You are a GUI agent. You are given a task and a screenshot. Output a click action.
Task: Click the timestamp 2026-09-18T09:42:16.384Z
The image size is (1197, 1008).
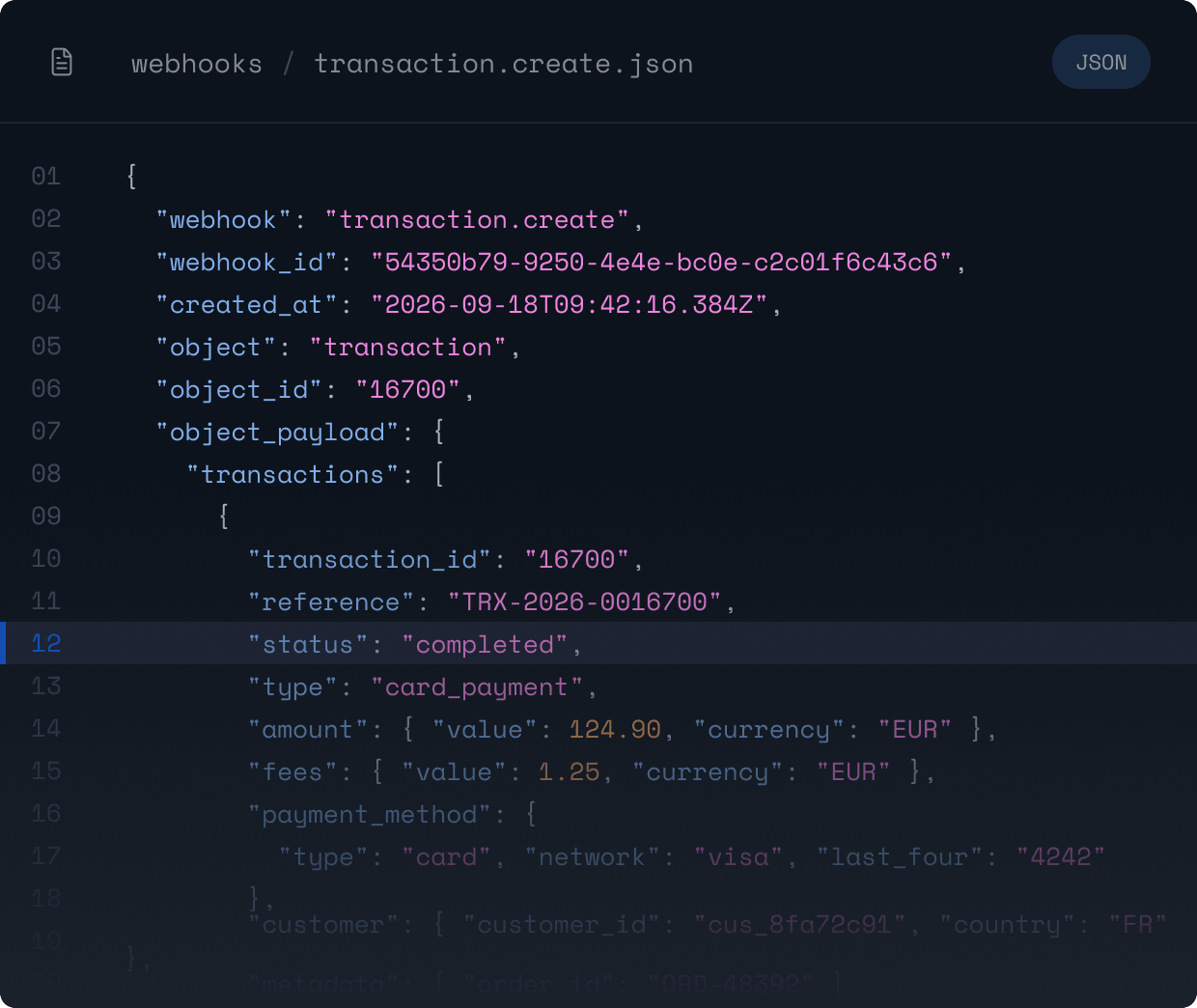pos(570,305)
